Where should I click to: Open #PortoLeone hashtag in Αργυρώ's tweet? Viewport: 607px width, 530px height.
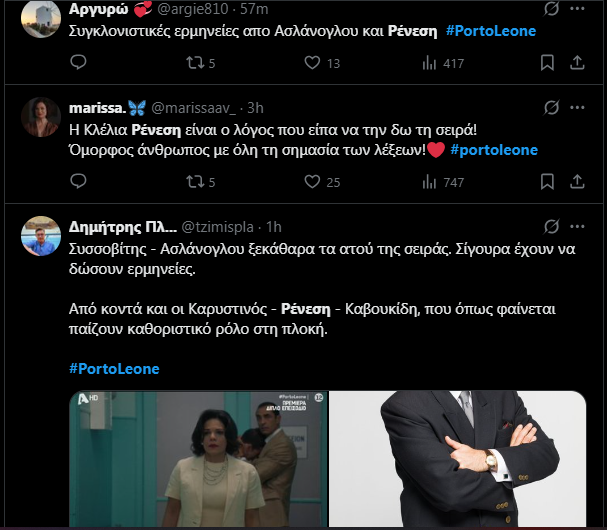coord(491,31)
